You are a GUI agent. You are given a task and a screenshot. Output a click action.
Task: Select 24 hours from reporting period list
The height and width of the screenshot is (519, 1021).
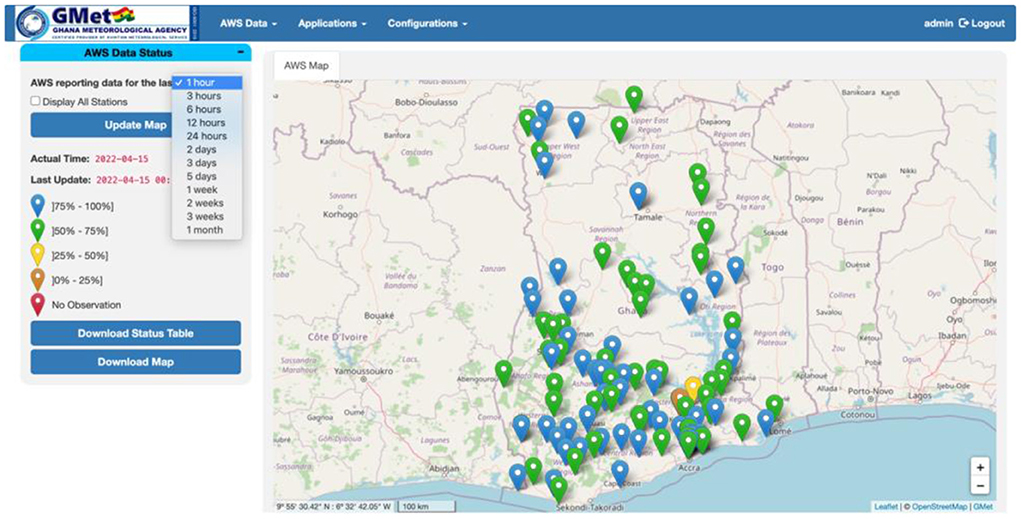point(207,136)
